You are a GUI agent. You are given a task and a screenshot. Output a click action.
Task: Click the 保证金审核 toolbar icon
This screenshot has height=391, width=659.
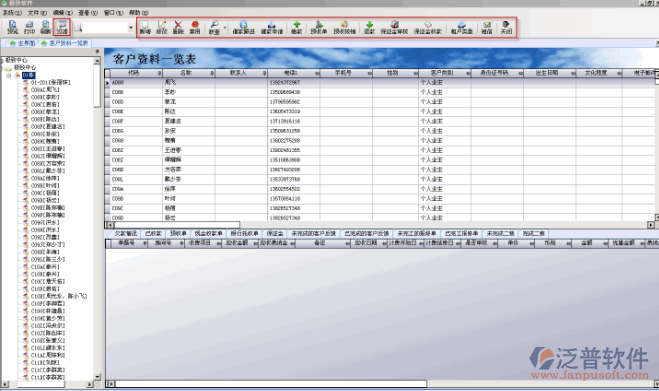(394, 27)
